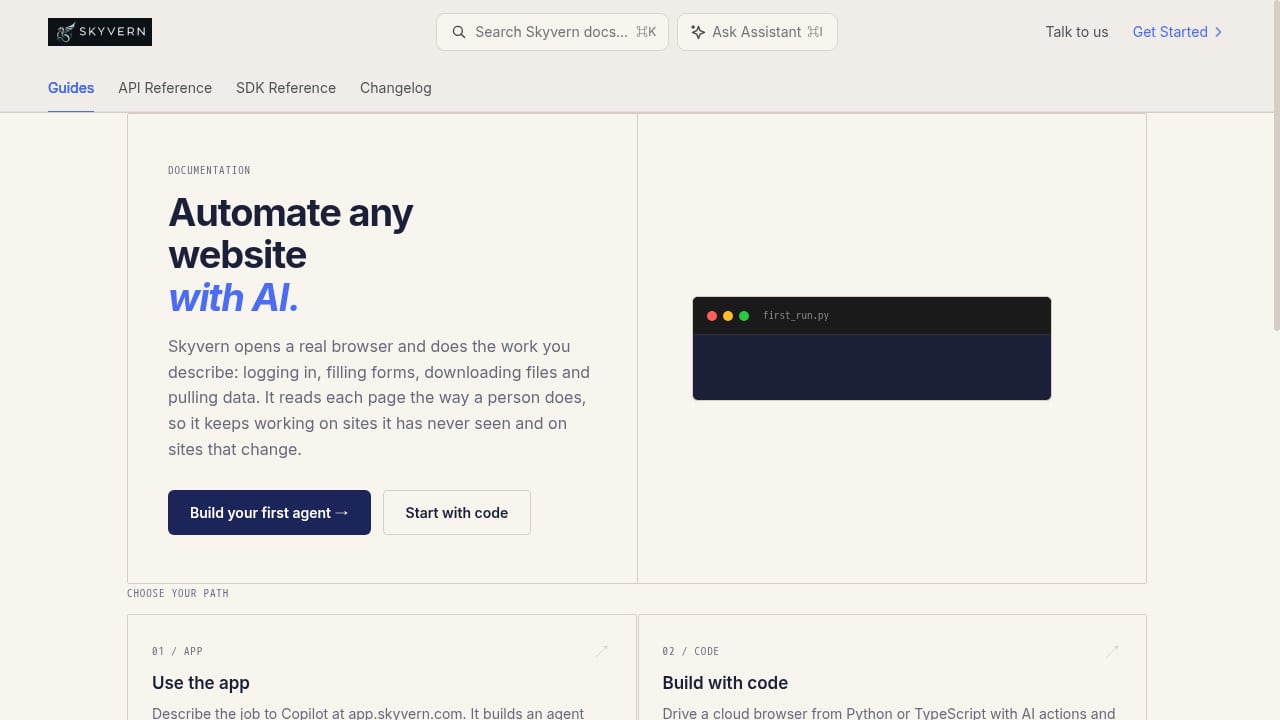
Task: Open the Use the app card title
Action: pyautogui.click(x=201, y=683)
